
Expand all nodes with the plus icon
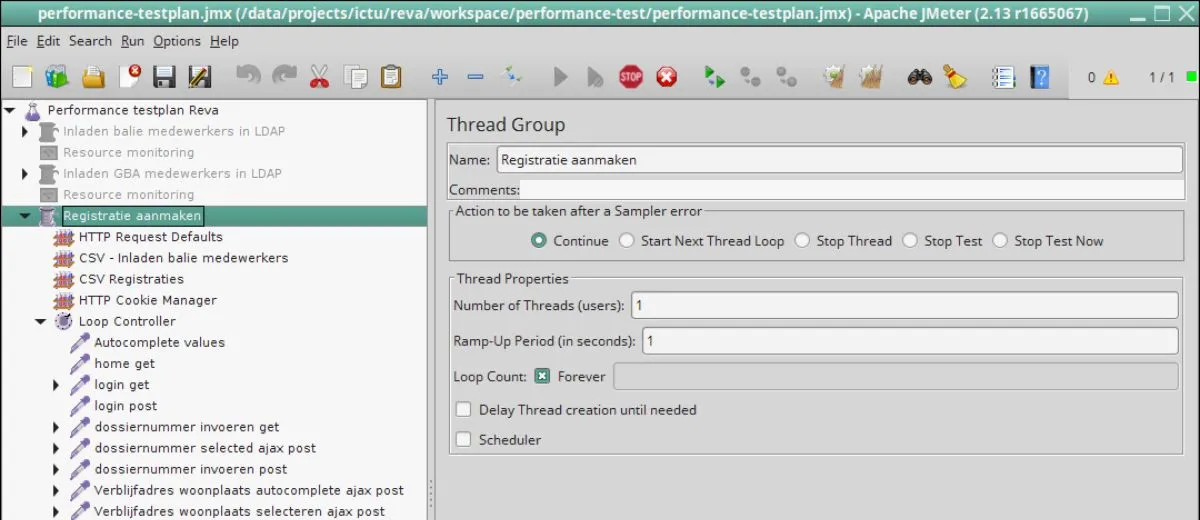tap(439, 77)
